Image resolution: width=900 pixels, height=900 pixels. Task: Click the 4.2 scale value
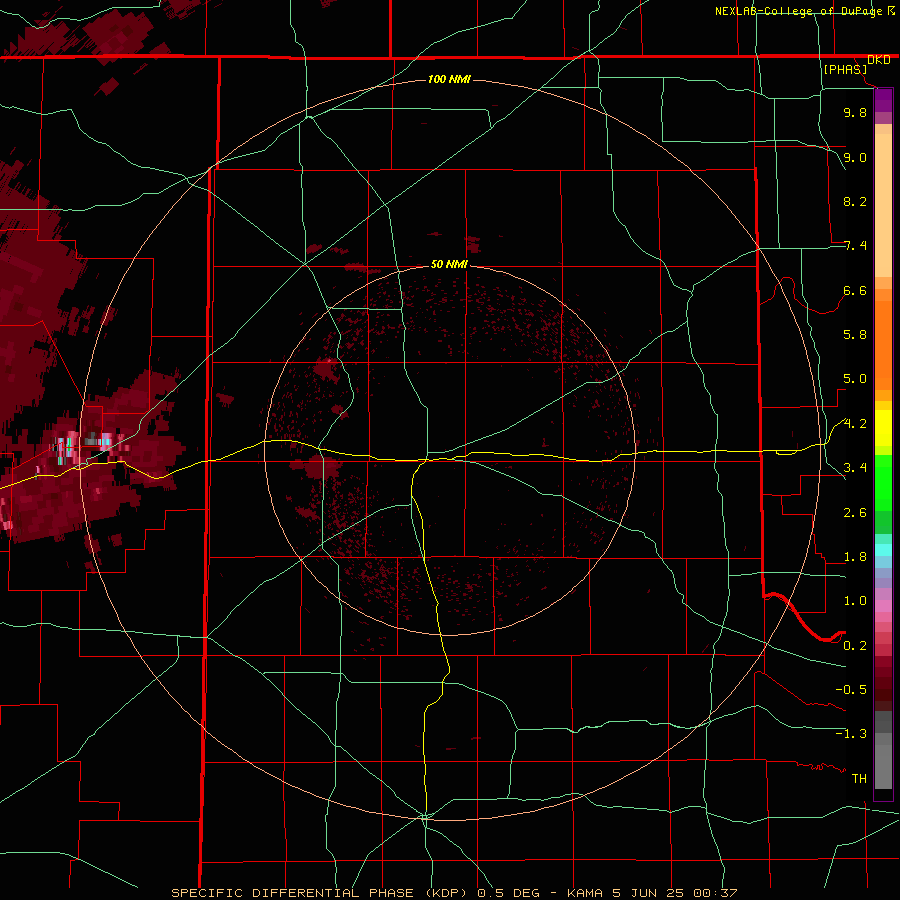point(855,424)
